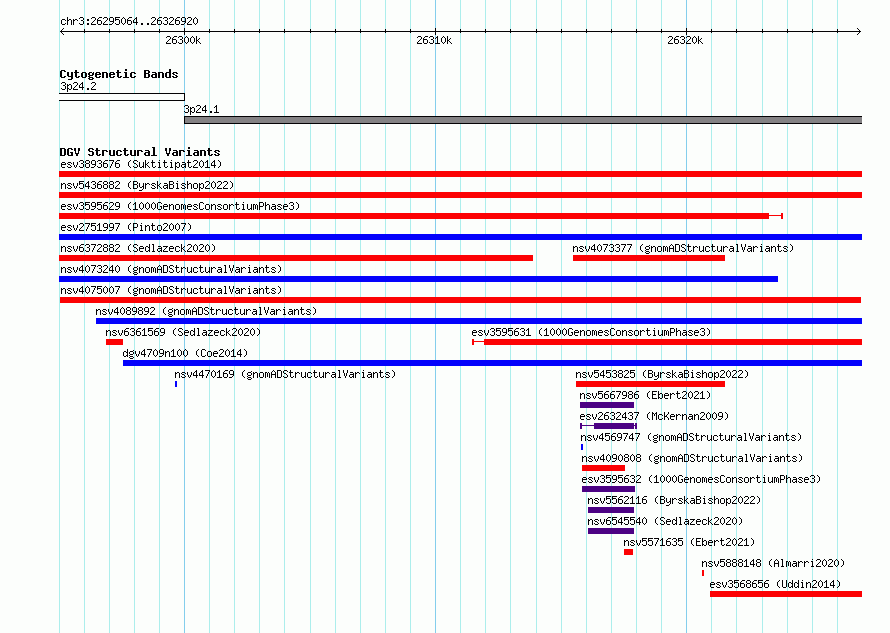Select the DGV Structural Variants track title
890x633 pixels.
(140, 152)
